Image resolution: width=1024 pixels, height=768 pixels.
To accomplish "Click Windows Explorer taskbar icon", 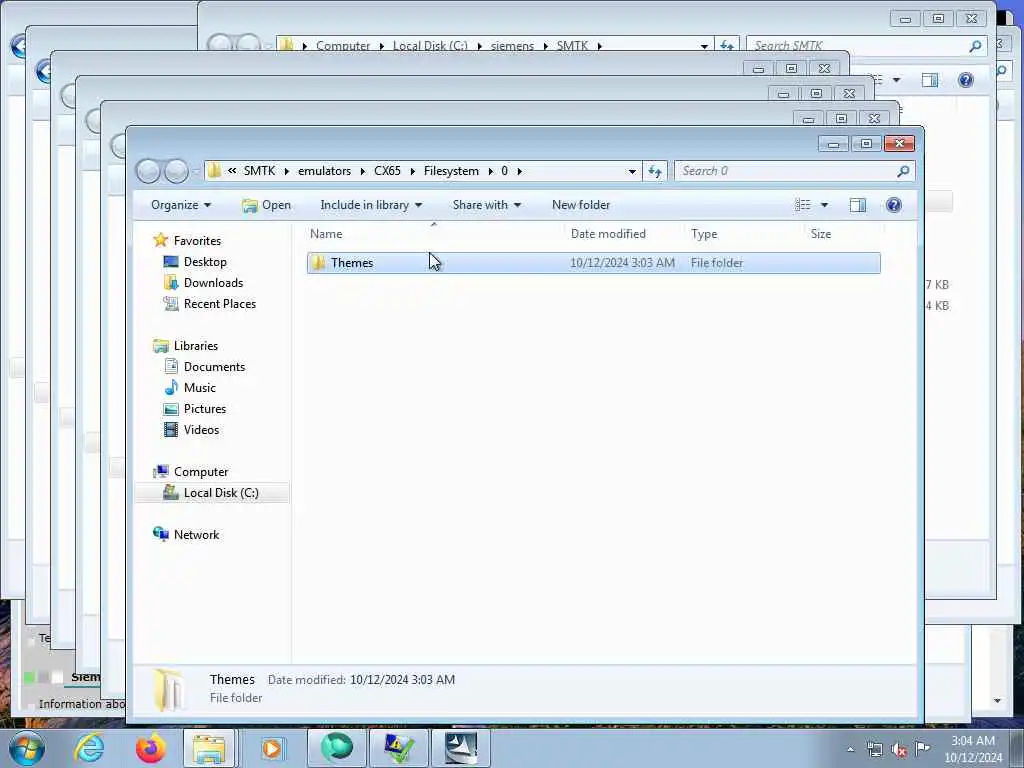I will click(209, 748).
